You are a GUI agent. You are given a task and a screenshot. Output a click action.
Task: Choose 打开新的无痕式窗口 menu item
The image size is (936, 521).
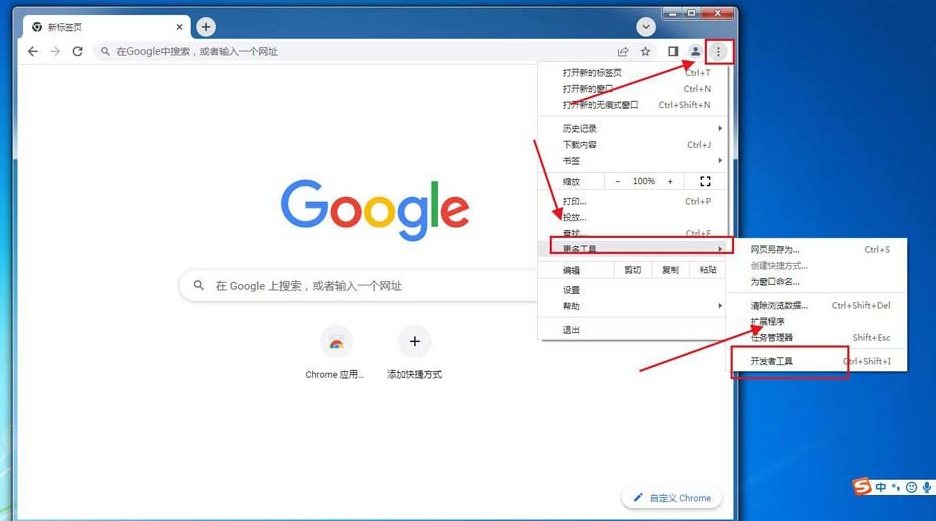[600, 105]
